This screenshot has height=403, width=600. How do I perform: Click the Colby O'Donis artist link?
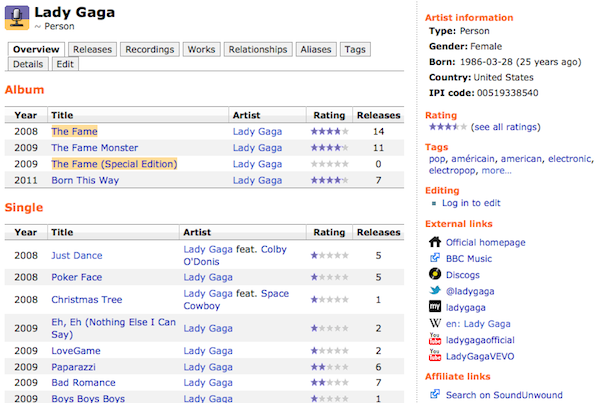click(x=235, y=255)
